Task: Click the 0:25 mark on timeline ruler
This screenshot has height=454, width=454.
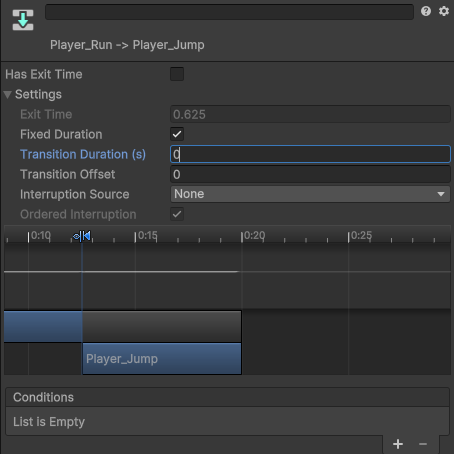Action: click(359, 236)
